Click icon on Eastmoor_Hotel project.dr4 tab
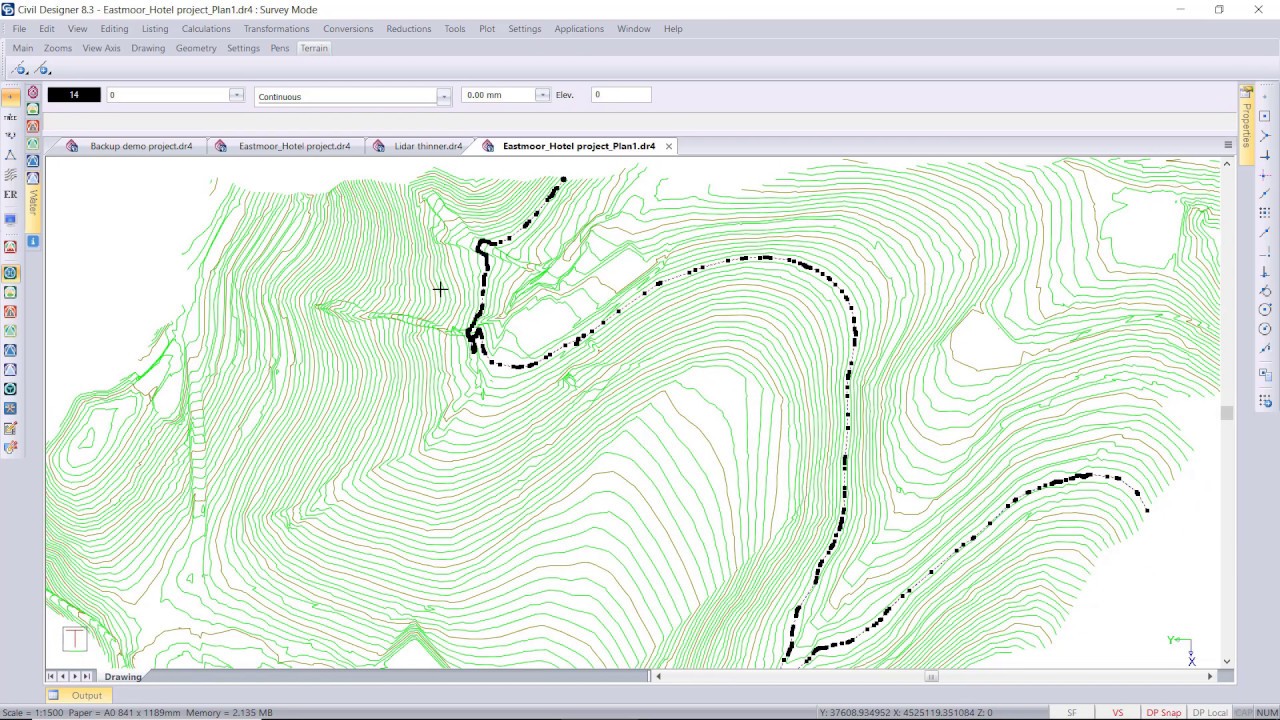 [221, 146]
